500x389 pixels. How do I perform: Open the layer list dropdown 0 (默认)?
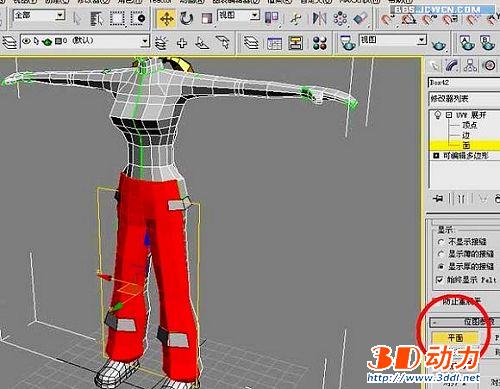[85, 42]
